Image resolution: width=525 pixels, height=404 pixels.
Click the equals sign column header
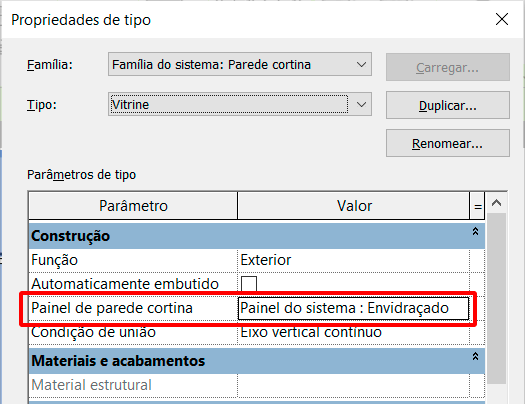click(477, 206)
